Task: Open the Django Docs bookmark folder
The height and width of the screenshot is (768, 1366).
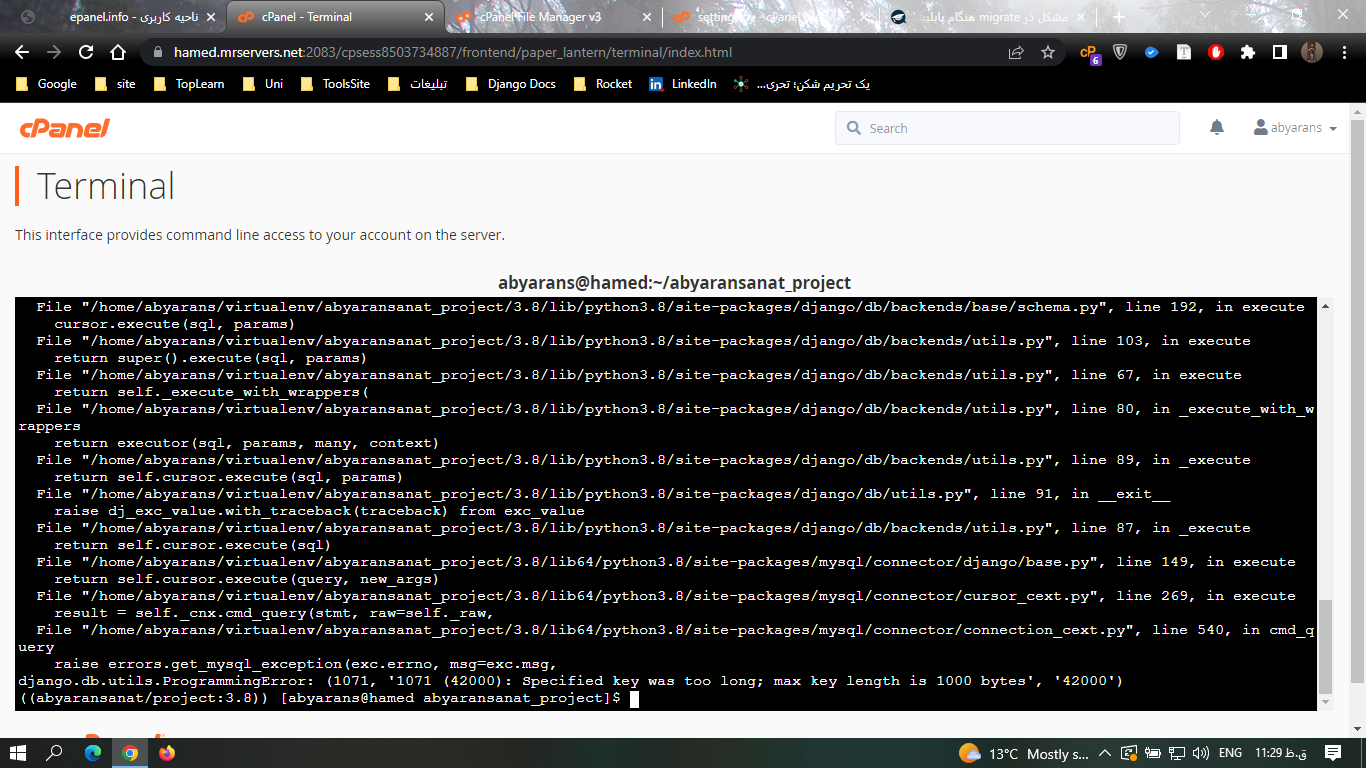Action: (510, 84)
